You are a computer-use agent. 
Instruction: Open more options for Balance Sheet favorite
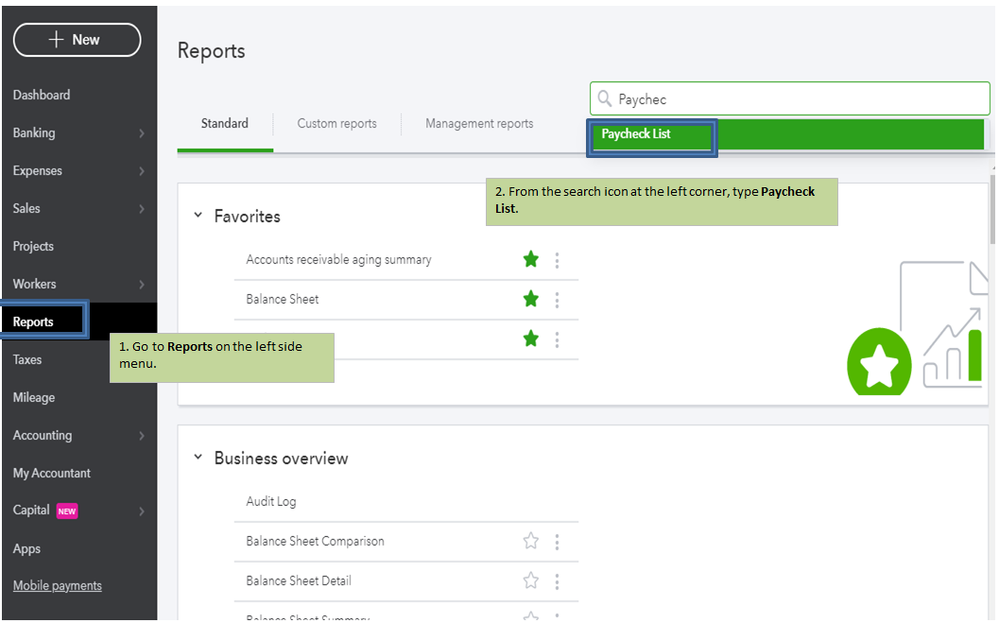(x=557, y=300)
